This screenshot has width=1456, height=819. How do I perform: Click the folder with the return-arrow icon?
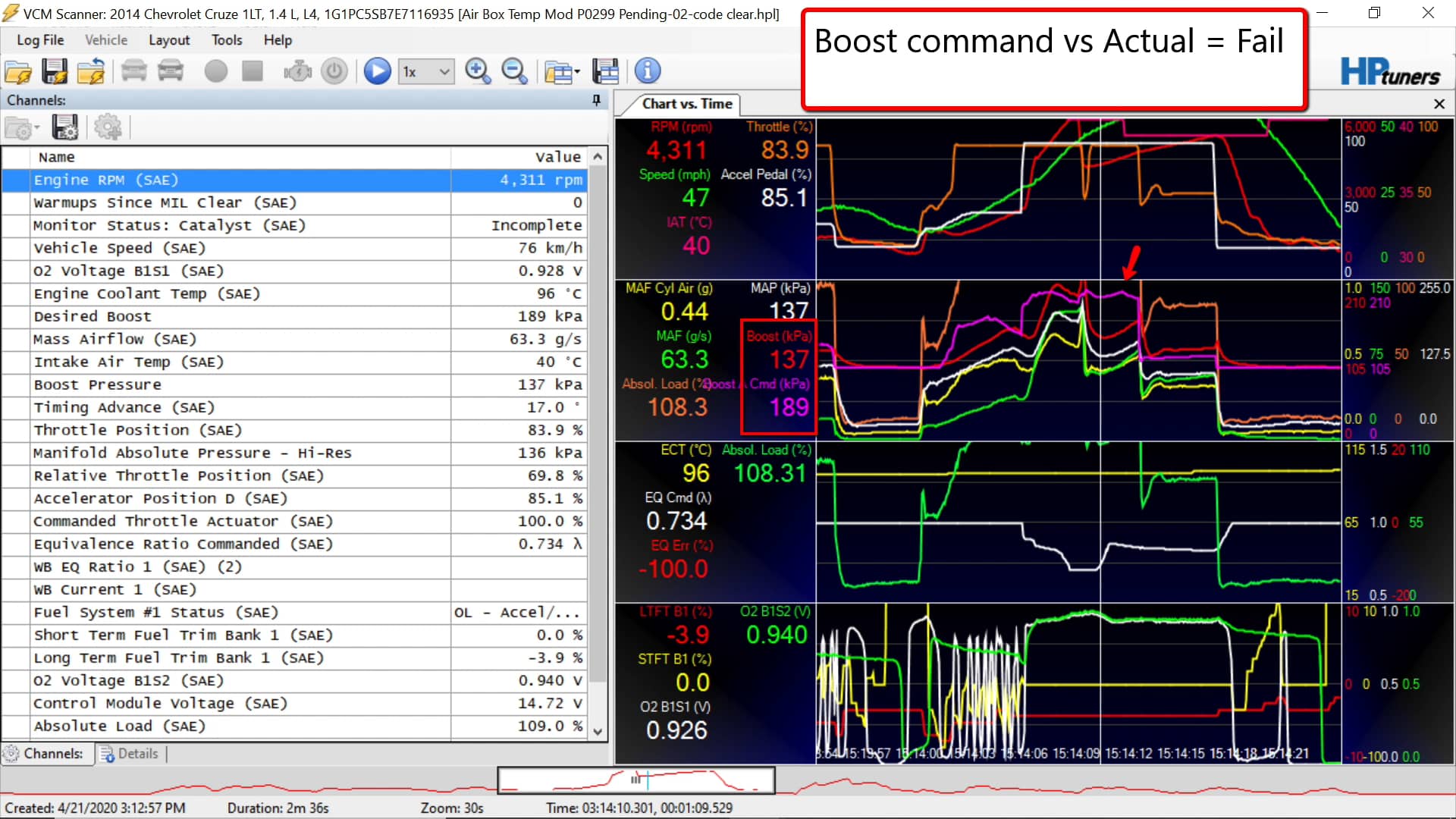click(91, 71)
